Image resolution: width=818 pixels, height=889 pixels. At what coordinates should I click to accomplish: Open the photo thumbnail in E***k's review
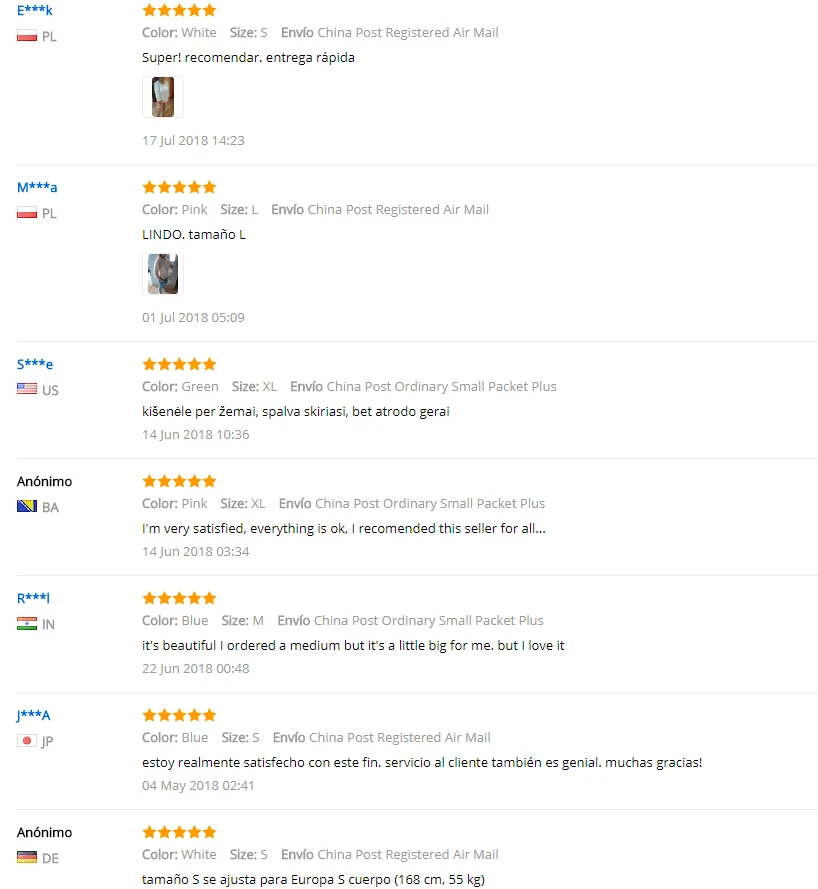[x=163, y=97]
